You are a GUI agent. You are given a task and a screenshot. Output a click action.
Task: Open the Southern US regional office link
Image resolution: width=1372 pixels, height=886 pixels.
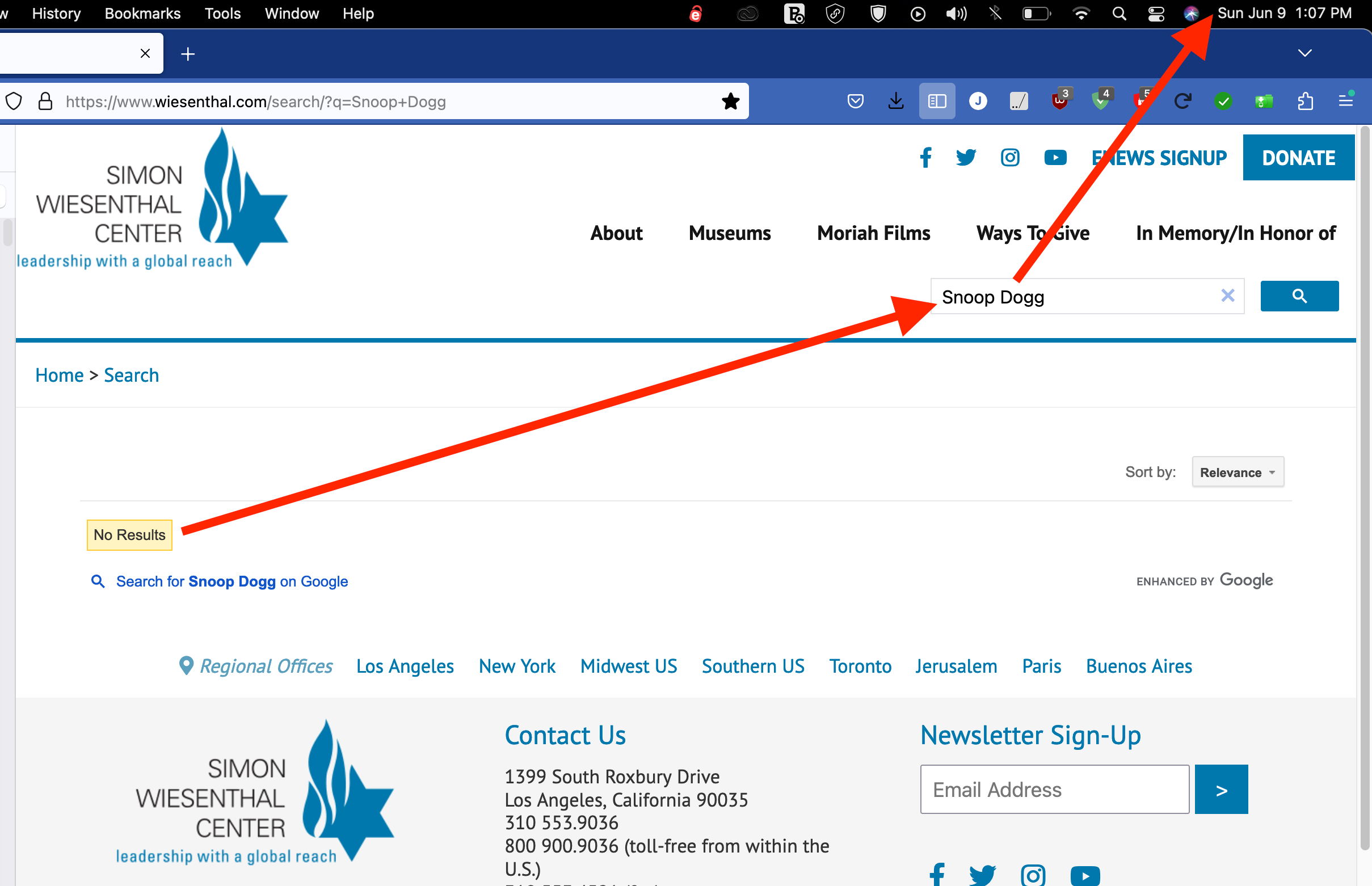[x=753, y=666]
